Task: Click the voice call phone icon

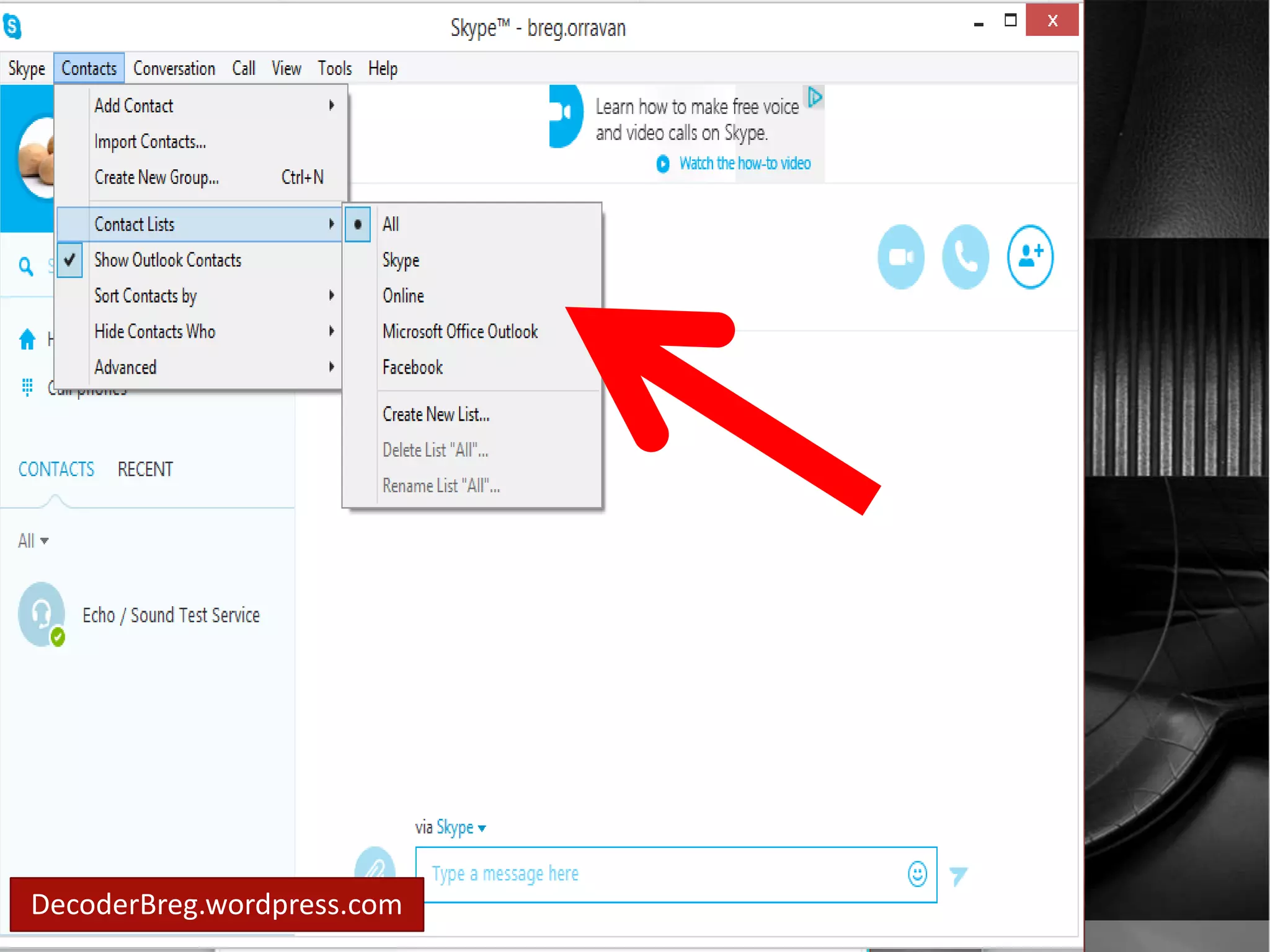Action: pos(965,257)
